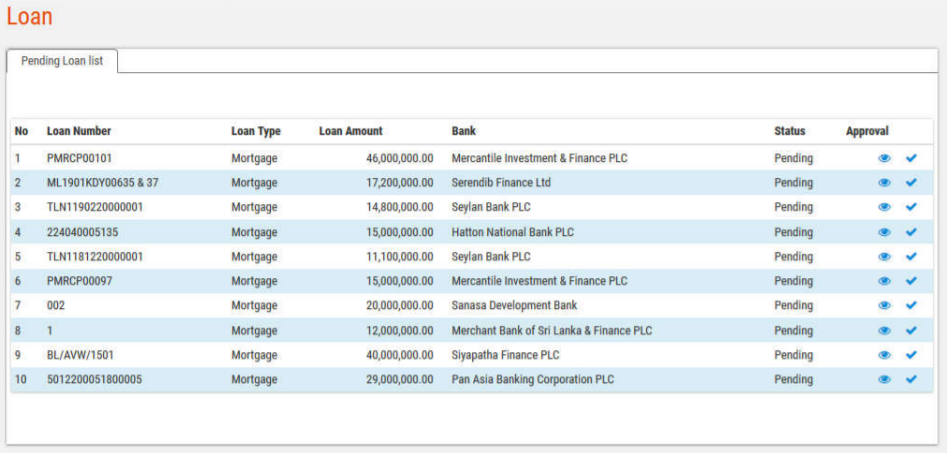View loan BL/AVW/1501 details
The width and height of the screenshot is (948, 453).
884,355
